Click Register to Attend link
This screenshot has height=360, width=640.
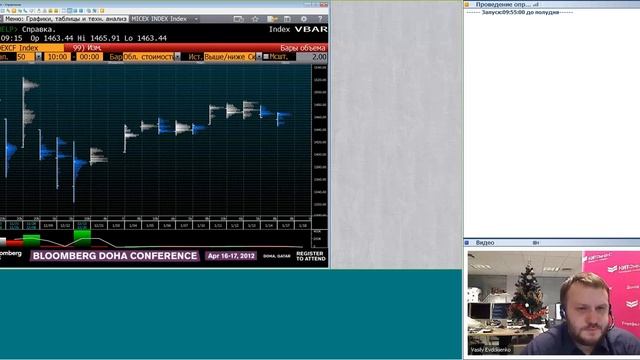311,256
